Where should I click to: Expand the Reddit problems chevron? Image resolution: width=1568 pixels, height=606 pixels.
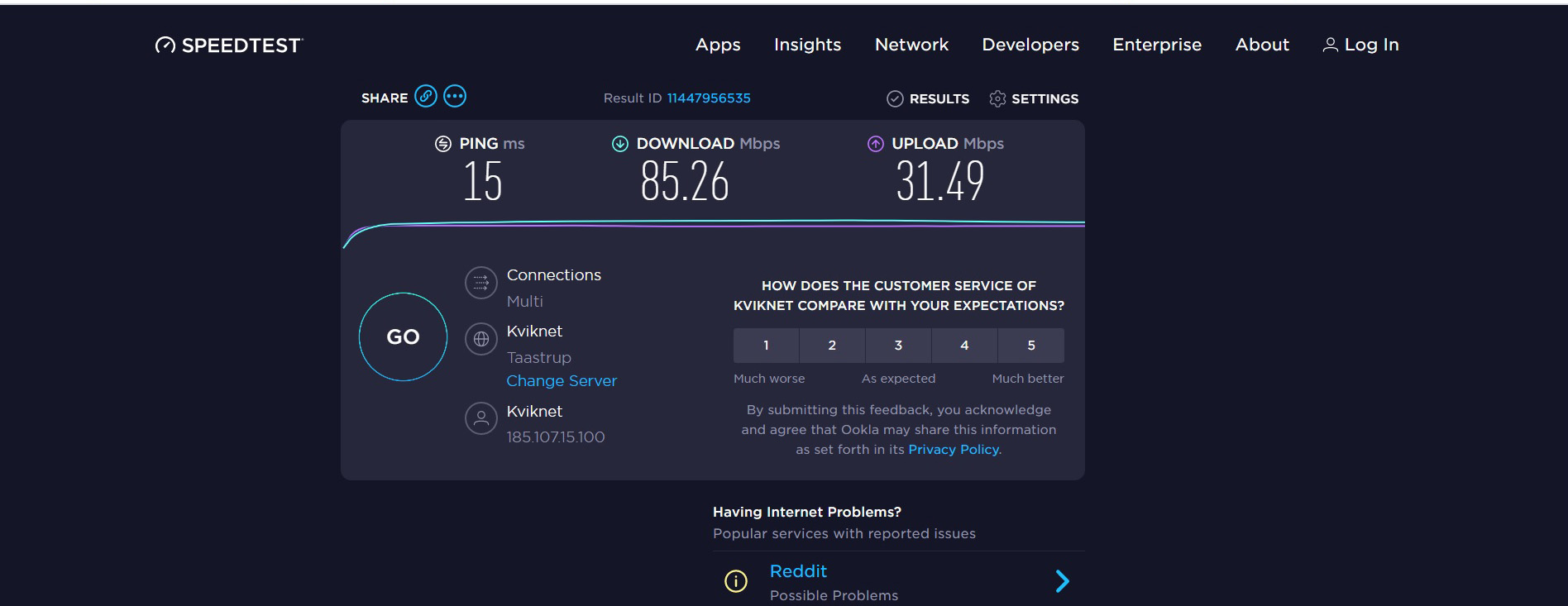pyautogui.click(x=1063, y=581)
